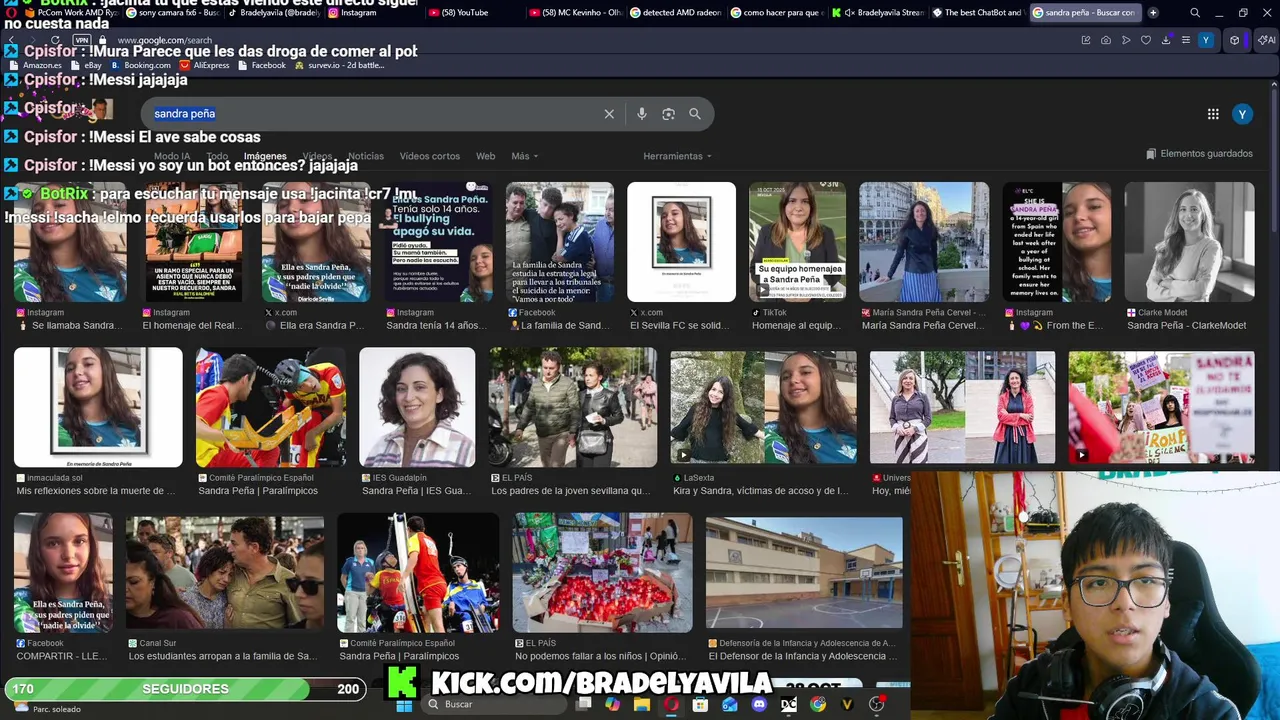Click the 170 of 200 seguidores progress bar
Image resolution: width=1280 pixels, height=720 pixels.
pyautogui.click(x=185, y=689)
